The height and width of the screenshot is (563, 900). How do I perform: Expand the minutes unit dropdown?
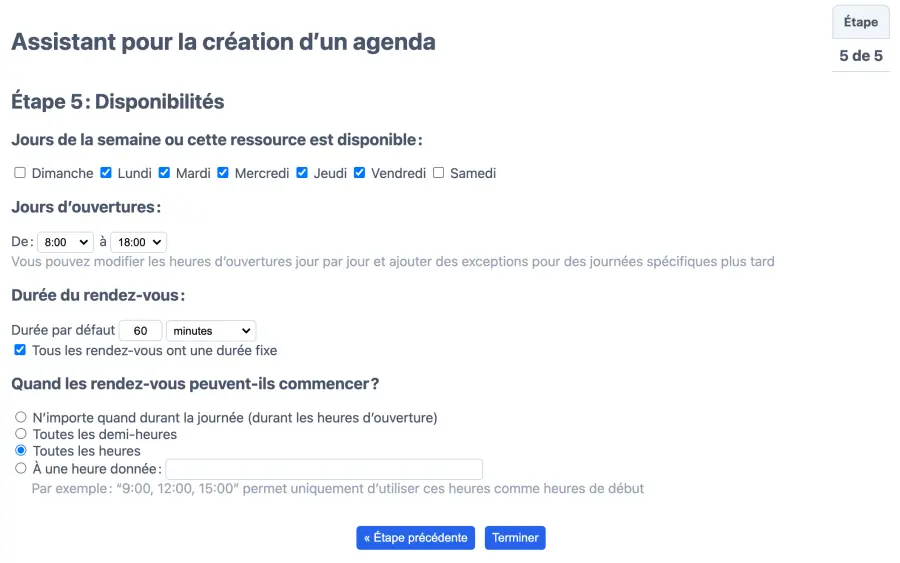[x=211, y=331]
